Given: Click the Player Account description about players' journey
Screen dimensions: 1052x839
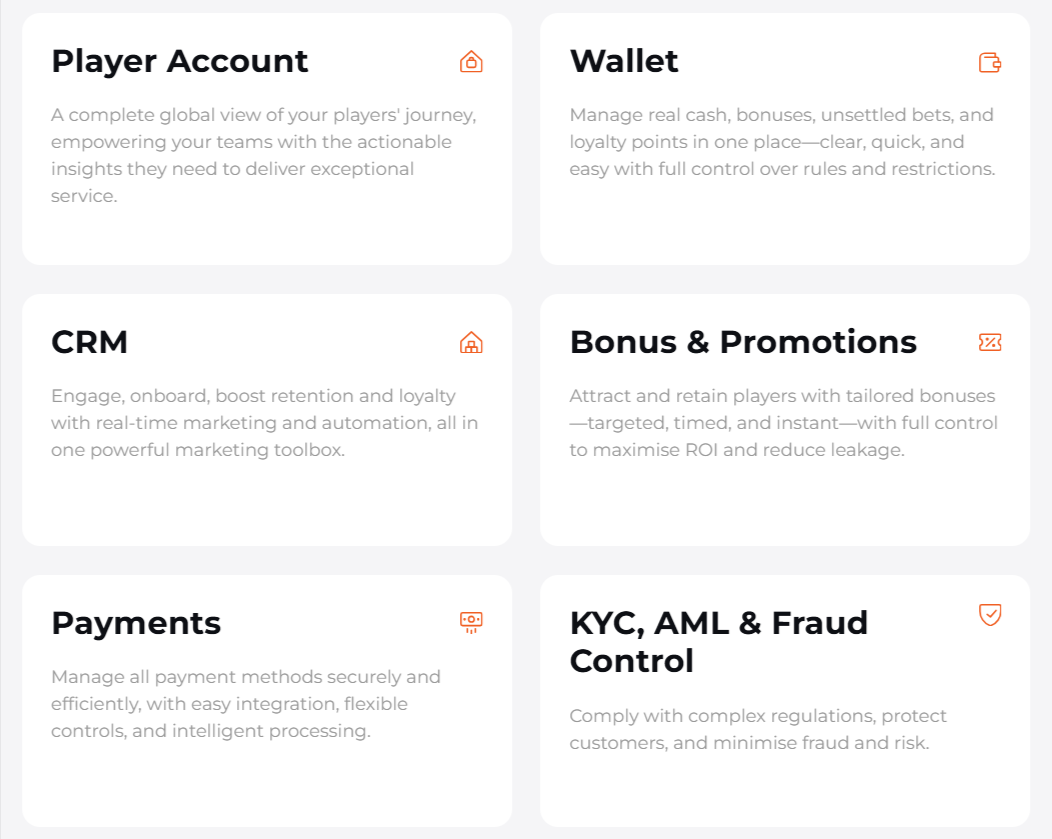Looking at the screenshot, I should coord(264,155).
